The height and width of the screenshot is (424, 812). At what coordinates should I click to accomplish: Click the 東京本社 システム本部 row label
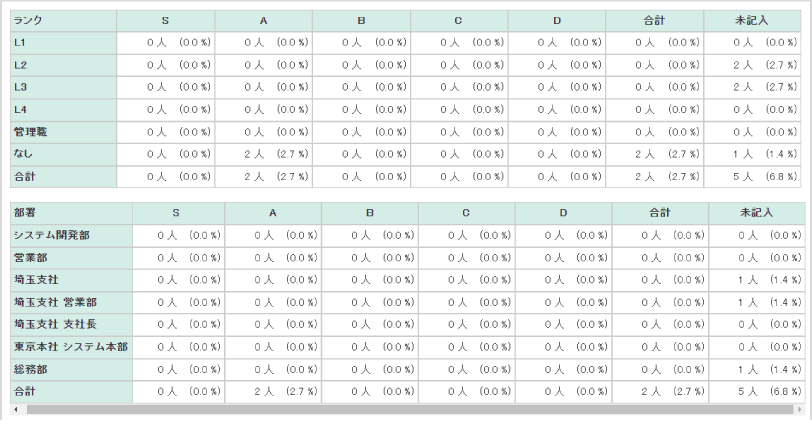tap(71, 347)
